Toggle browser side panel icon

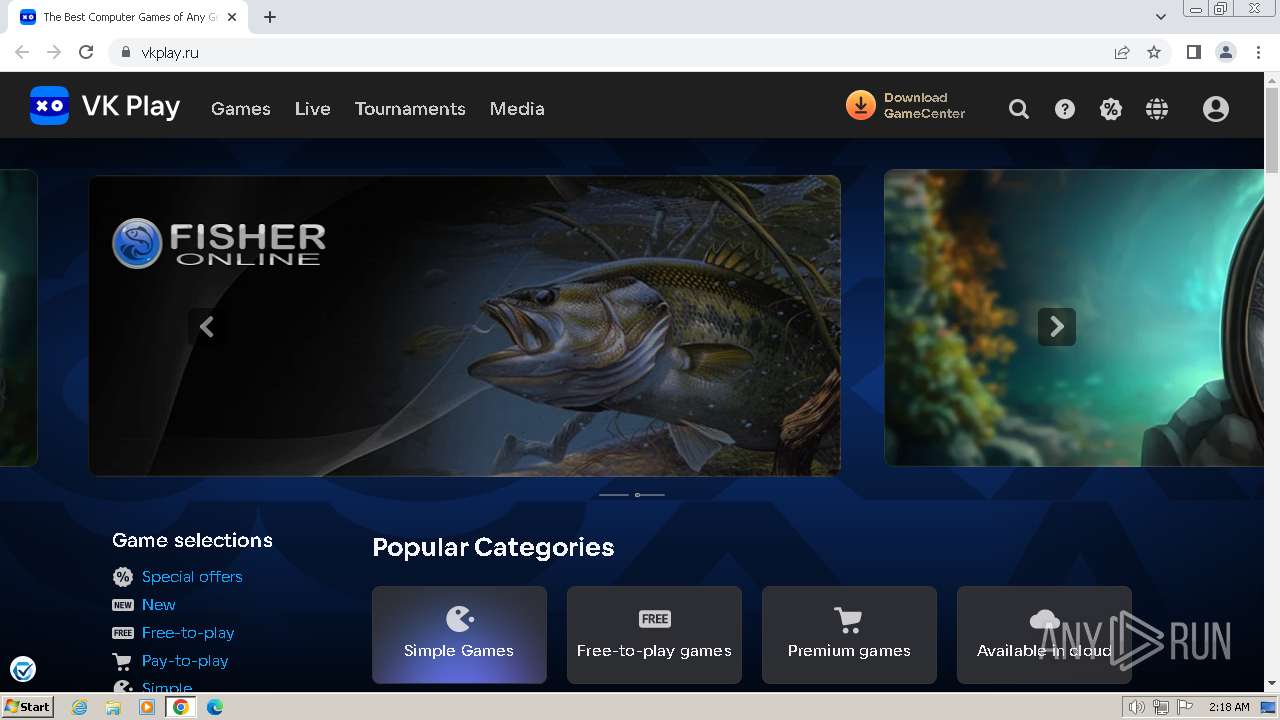tap(1193, 52)
